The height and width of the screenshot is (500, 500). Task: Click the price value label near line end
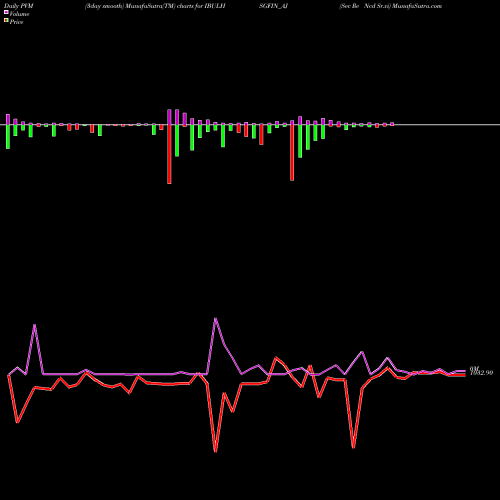[481, 373]
